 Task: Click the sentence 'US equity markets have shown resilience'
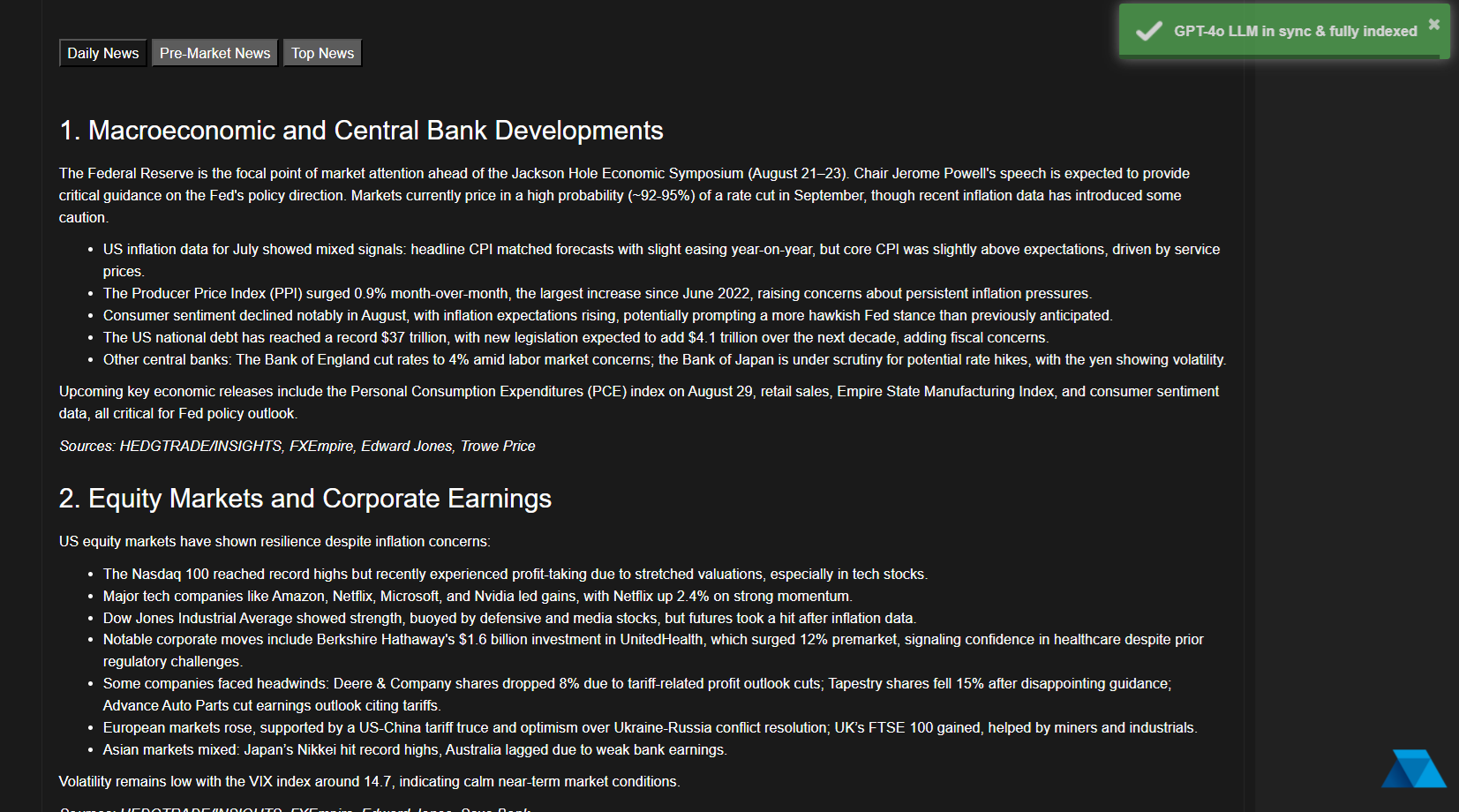(x=275, y=541)
